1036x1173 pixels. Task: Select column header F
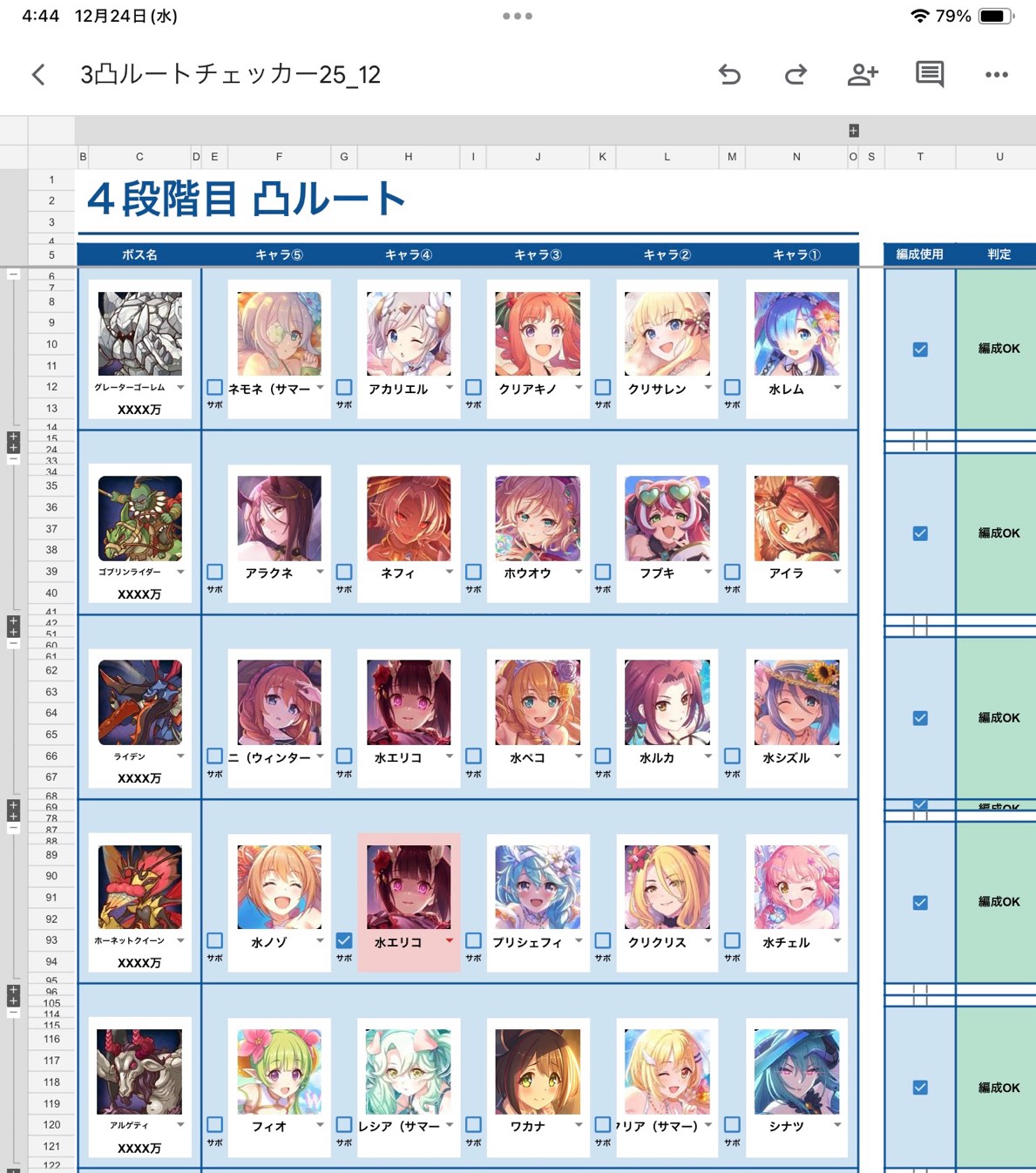(x=279, y=157)
